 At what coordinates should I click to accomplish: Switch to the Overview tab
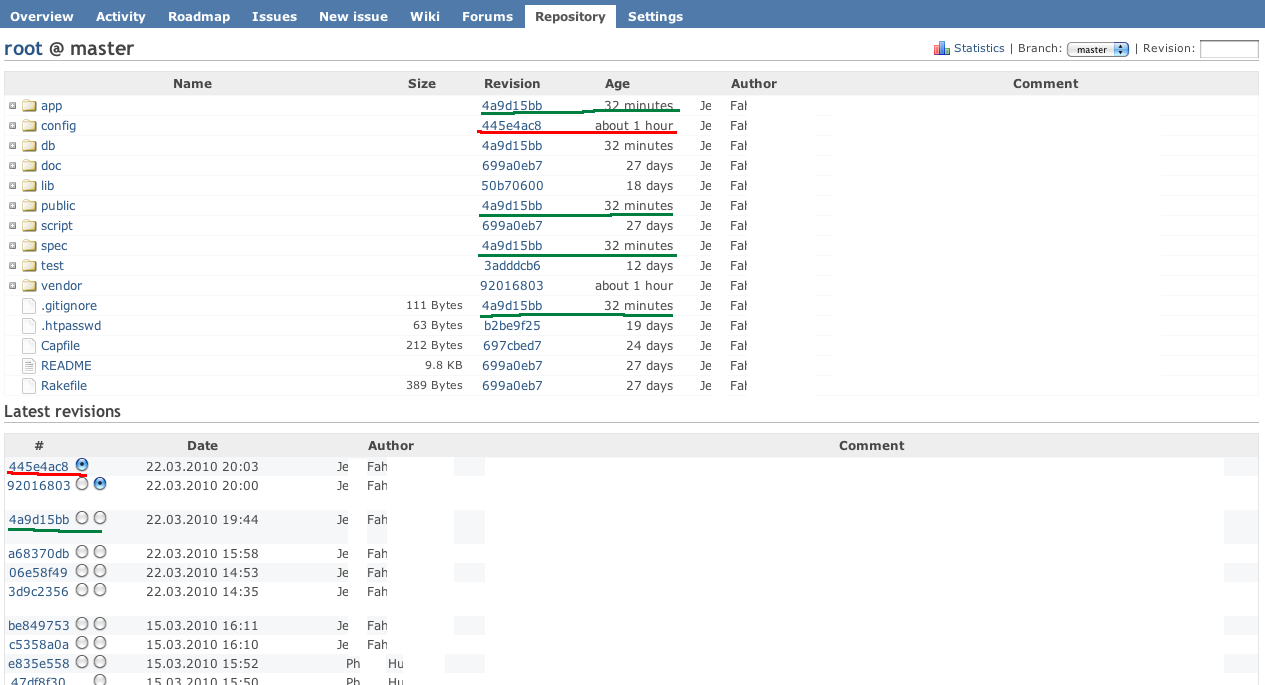42,16
